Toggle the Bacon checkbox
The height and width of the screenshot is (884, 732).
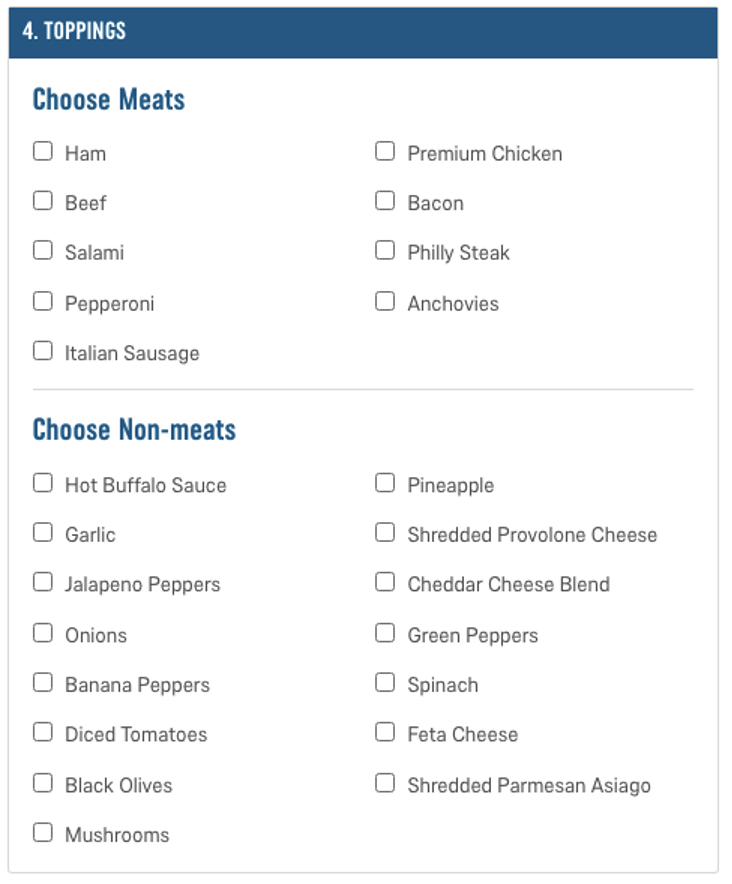[385, 202]
